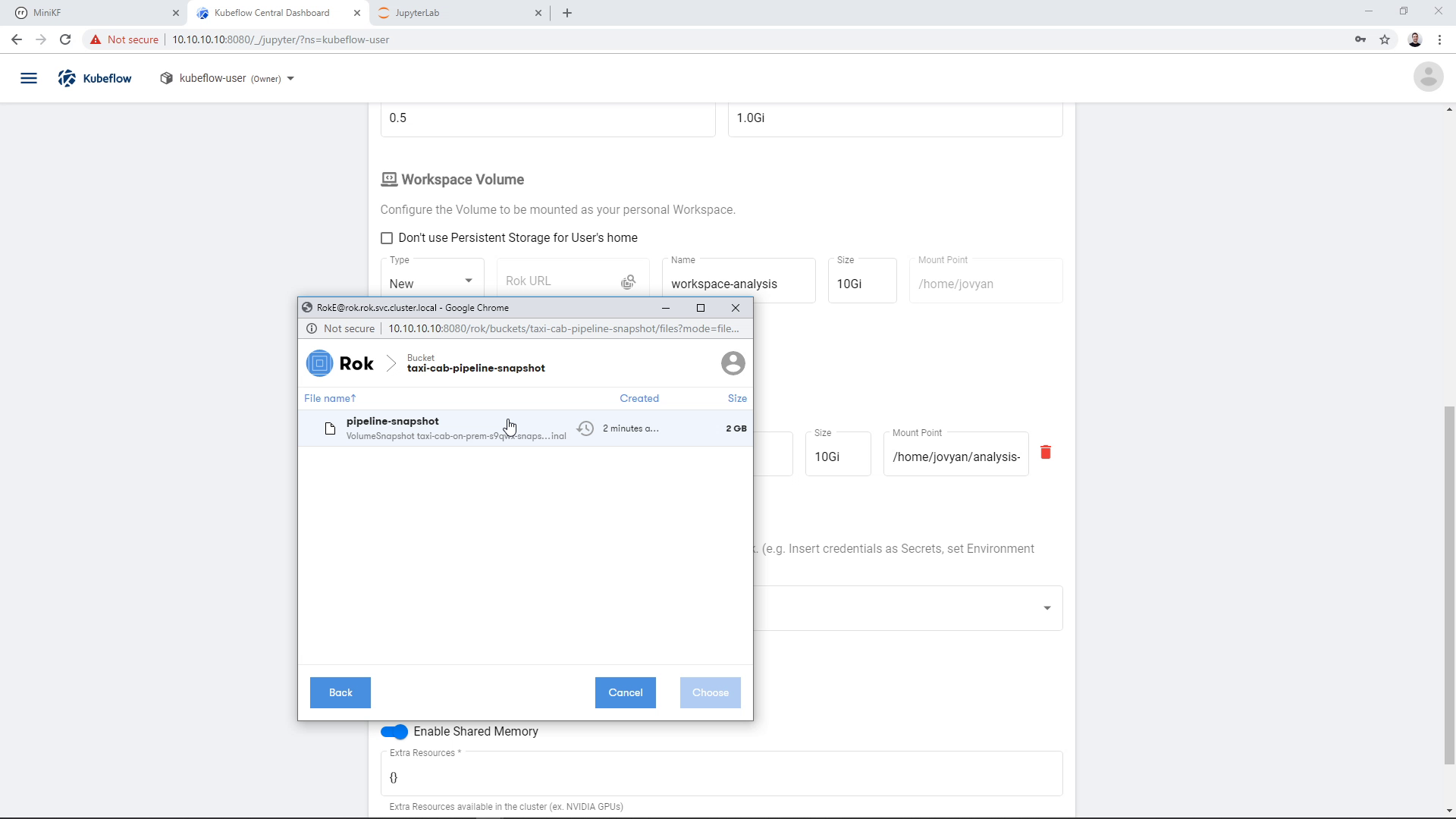This screenshot has height=819, width=1456.
Task: Go forward in browser history
Action: coord(41,39)
